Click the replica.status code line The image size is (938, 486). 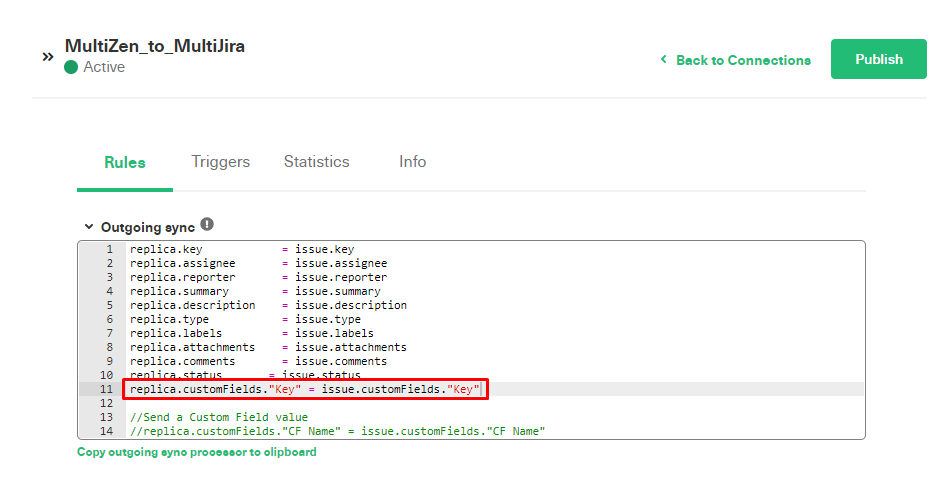pyautogui.click(x=245, y=375)
